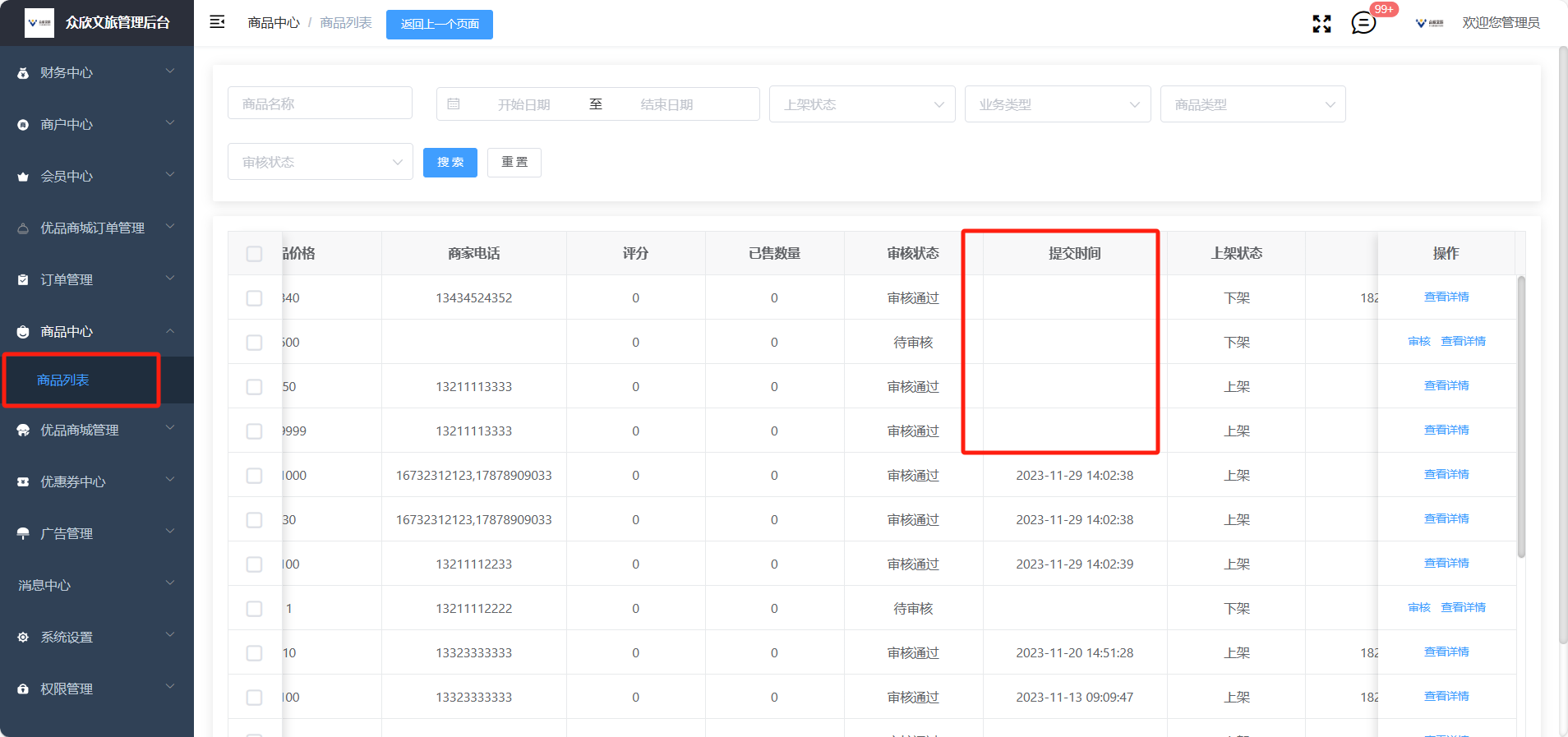Open the 上架状态 dropdown
The width and height of the screenshot is (1568, 737).
862,104
